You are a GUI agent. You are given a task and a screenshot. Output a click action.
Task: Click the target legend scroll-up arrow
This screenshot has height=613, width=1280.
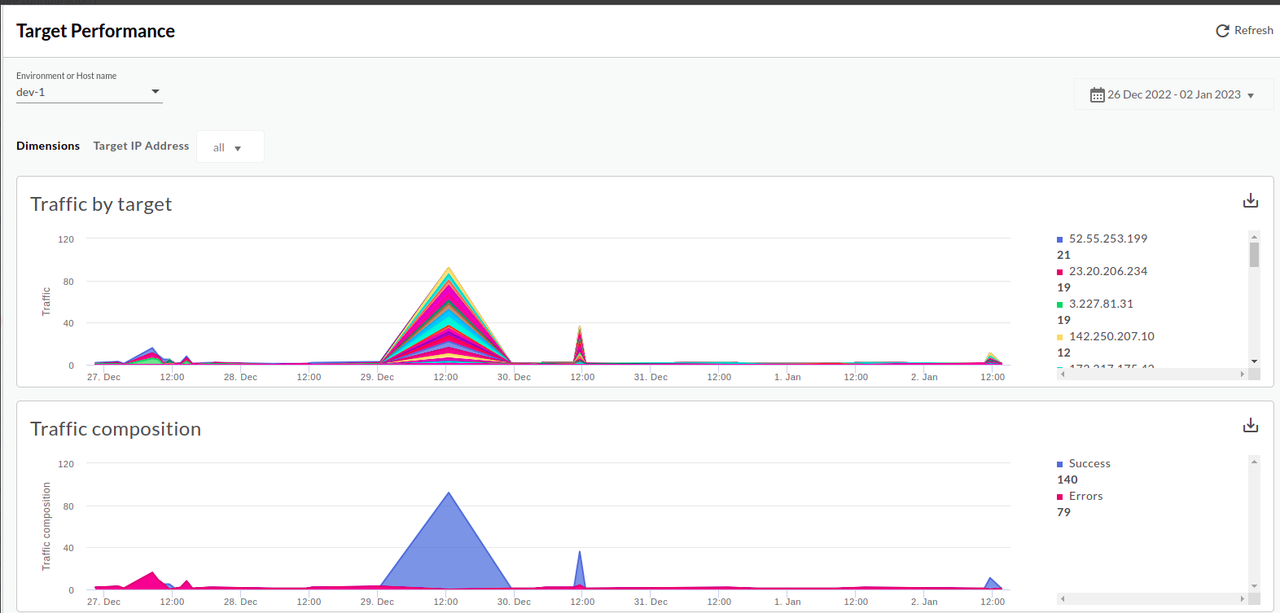tap(1254, 237)
